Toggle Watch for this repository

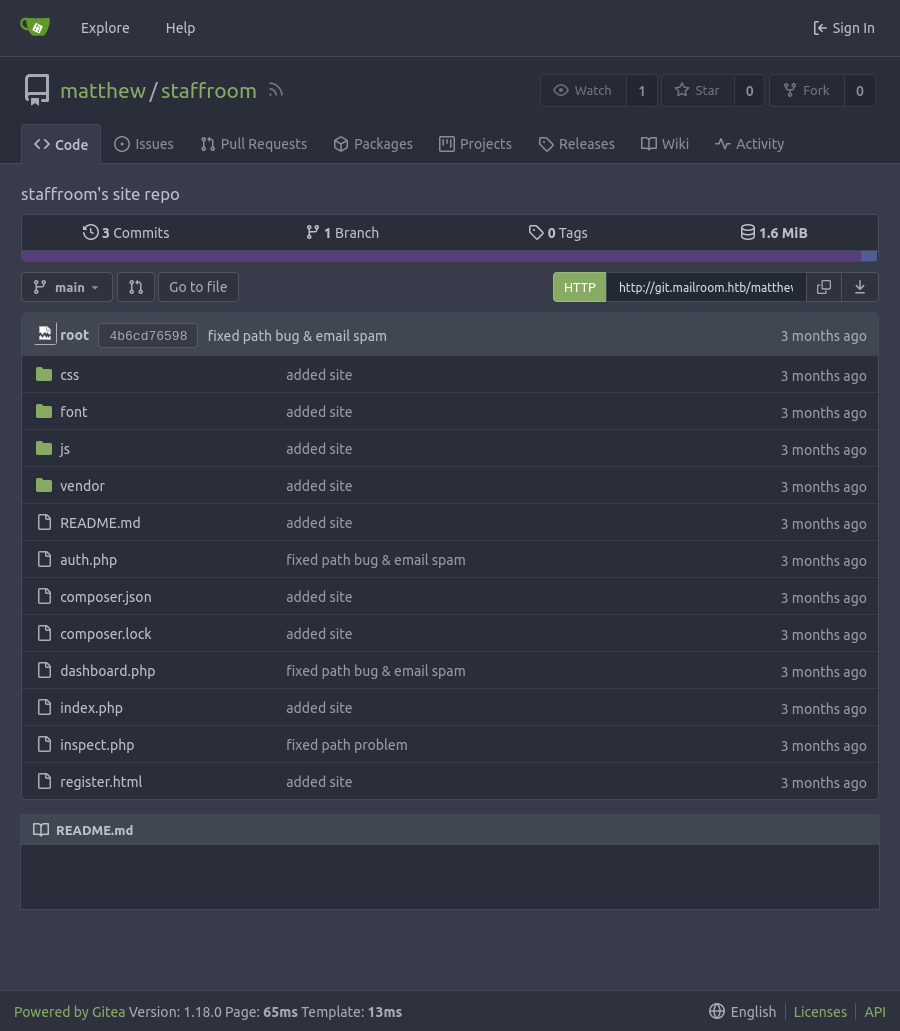click(583, 90)
